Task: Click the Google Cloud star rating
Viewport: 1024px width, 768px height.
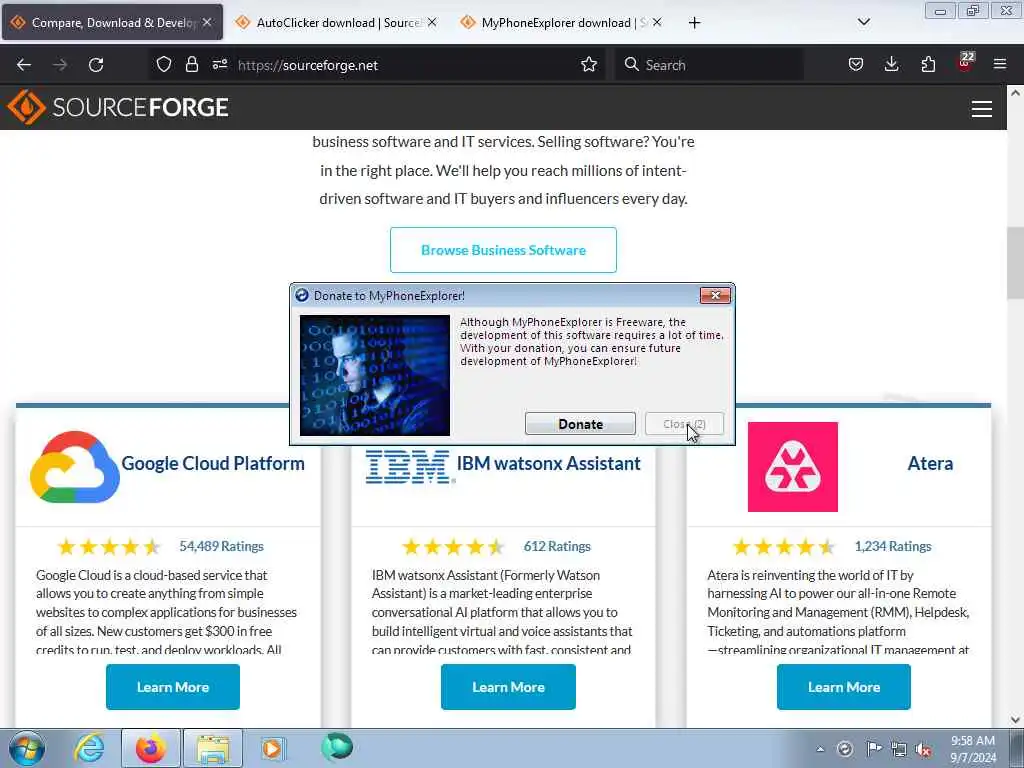Action: click(x=108, y=547)
